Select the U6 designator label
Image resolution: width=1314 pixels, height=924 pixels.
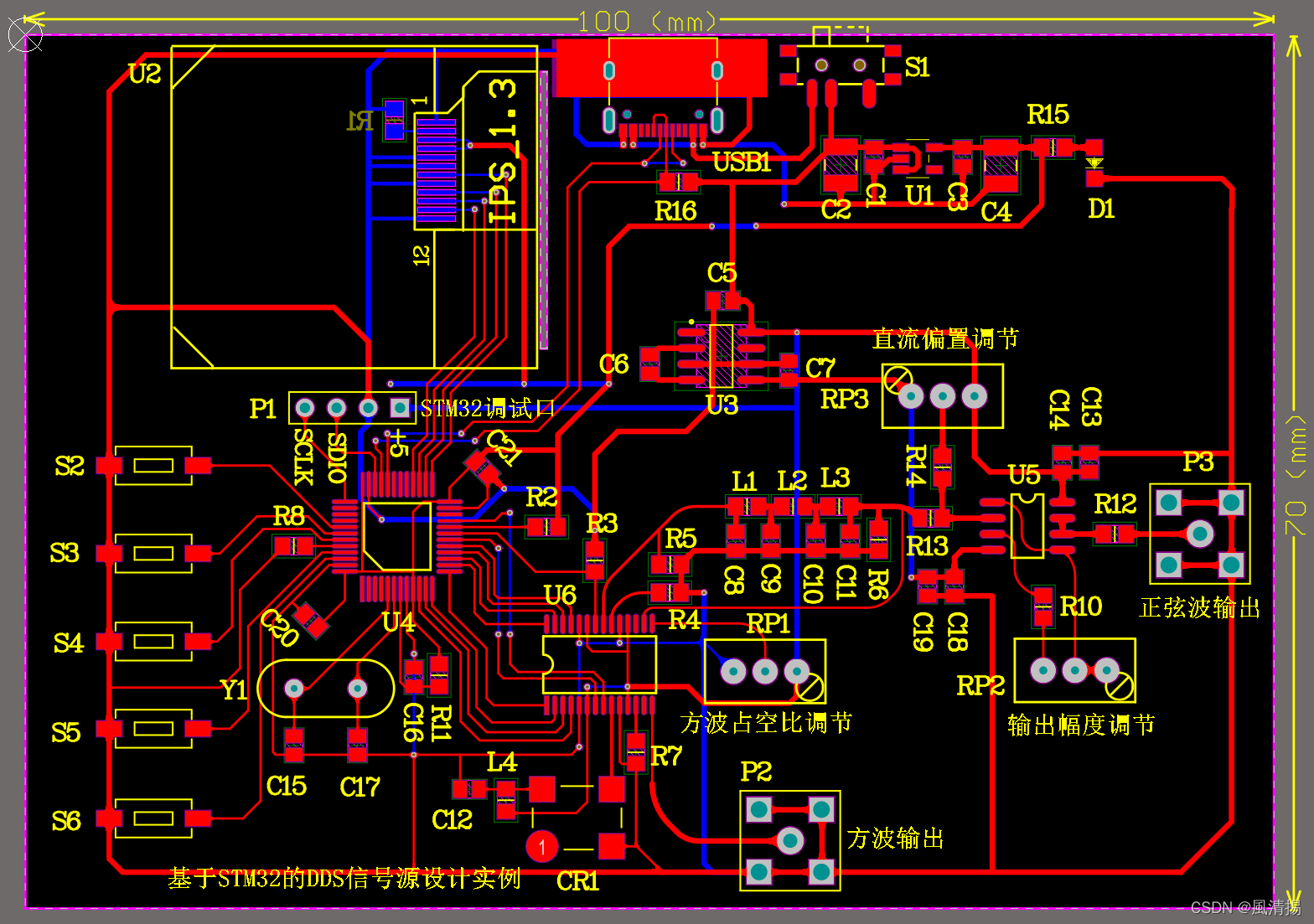[x=560, y=595]
